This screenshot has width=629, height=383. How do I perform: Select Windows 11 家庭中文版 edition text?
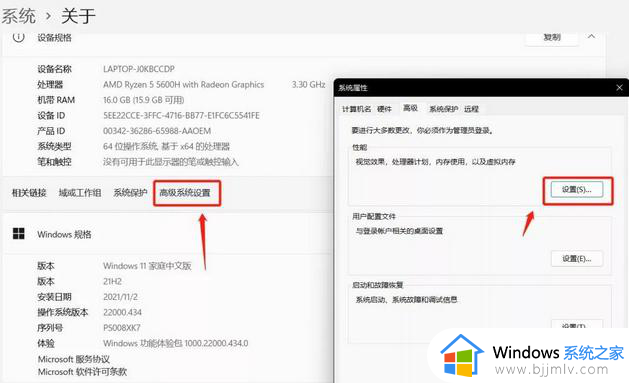click(147, 266)
